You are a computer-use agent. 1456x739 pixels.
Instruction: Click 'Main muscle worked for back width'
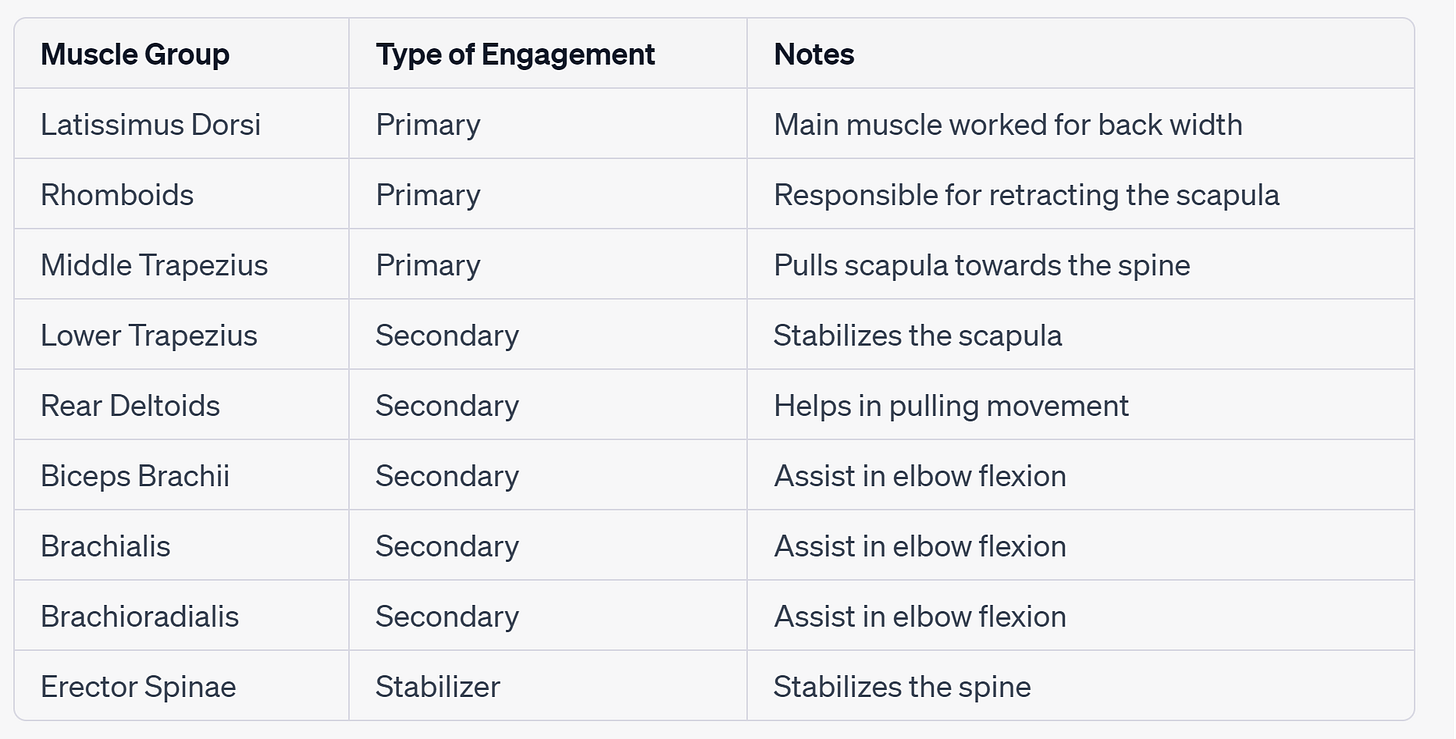(x=1008, y=124)
